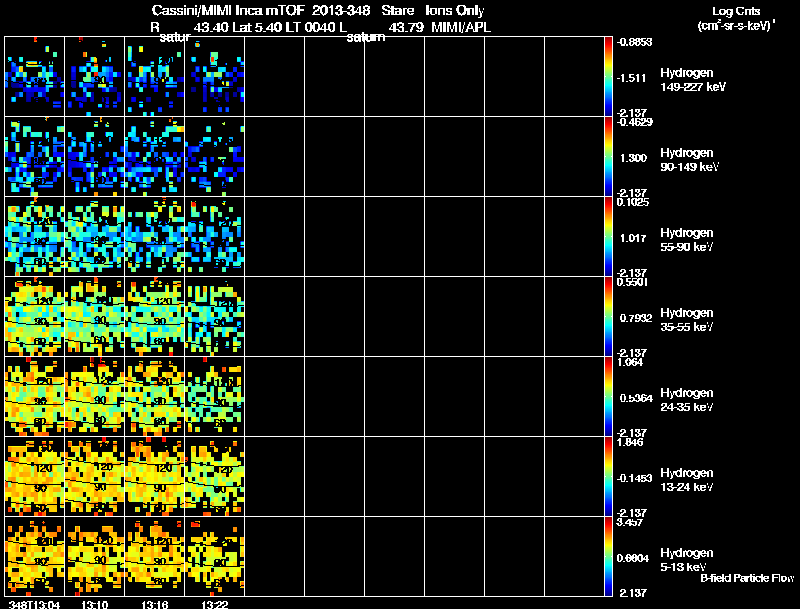Open the Hydrogen 149-227 keV image at 13:10
Image resolution: width=800 pixels, height=609 pixels.
(x=94, y=77)
